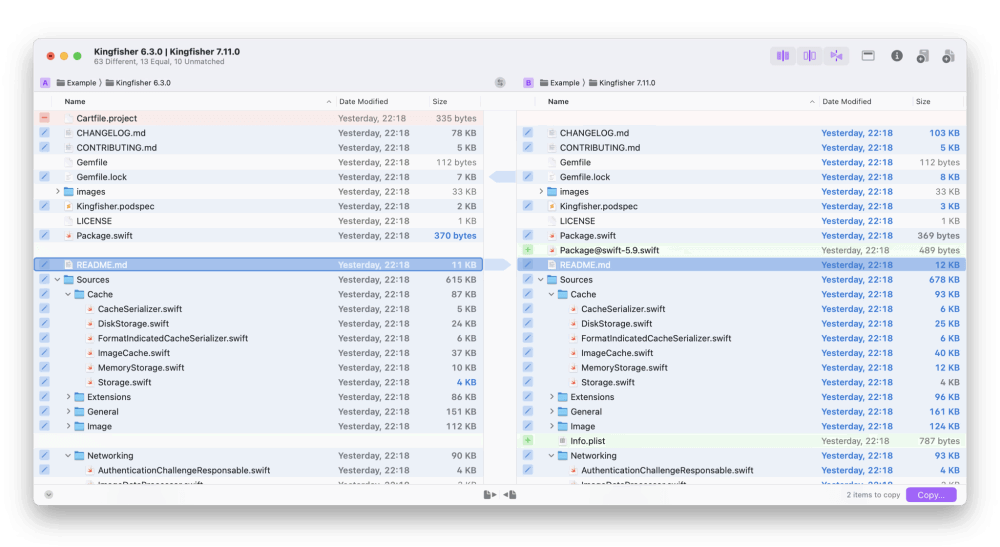This screenshot has width=1000, height=547.
Task: Open the window panel layout icon
Action: [x=868, y=56]
